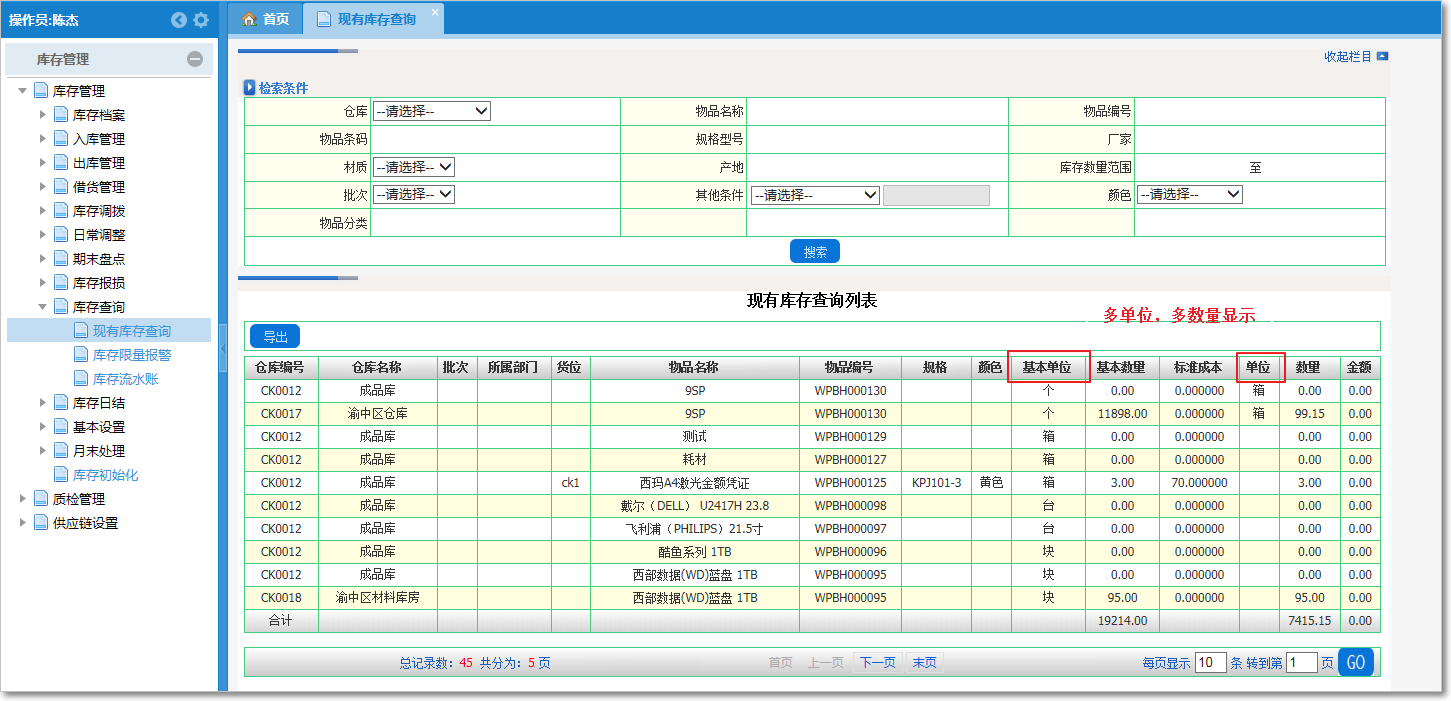Expand the 入库管理 tree node
The width and height of the screenshot is (1451, 701).
point(43,139)
